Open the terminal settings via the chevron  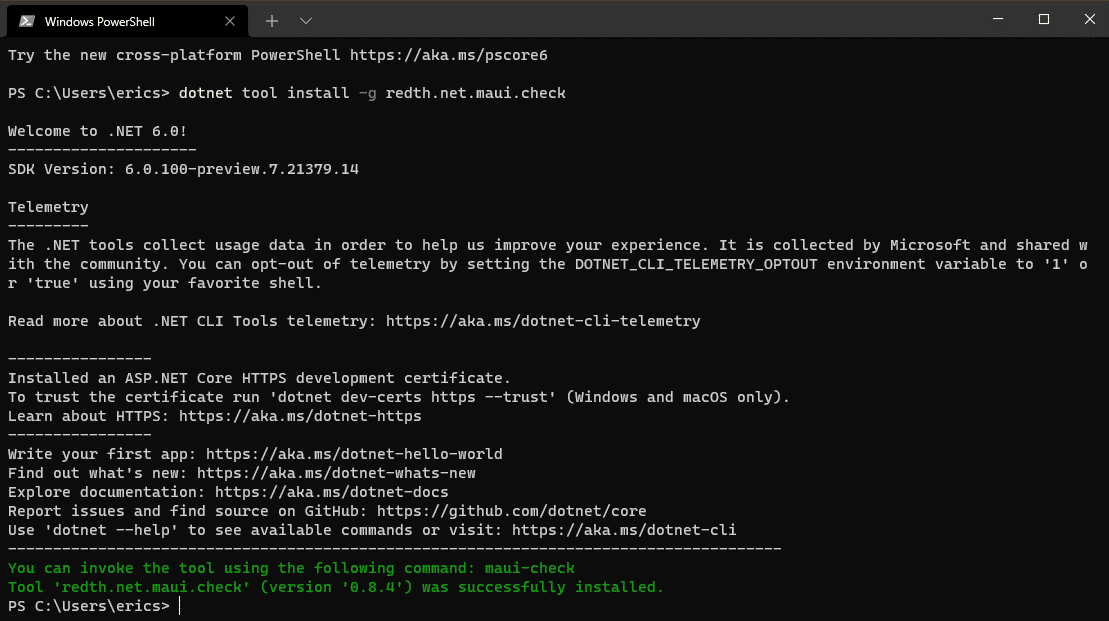point(305,20)
